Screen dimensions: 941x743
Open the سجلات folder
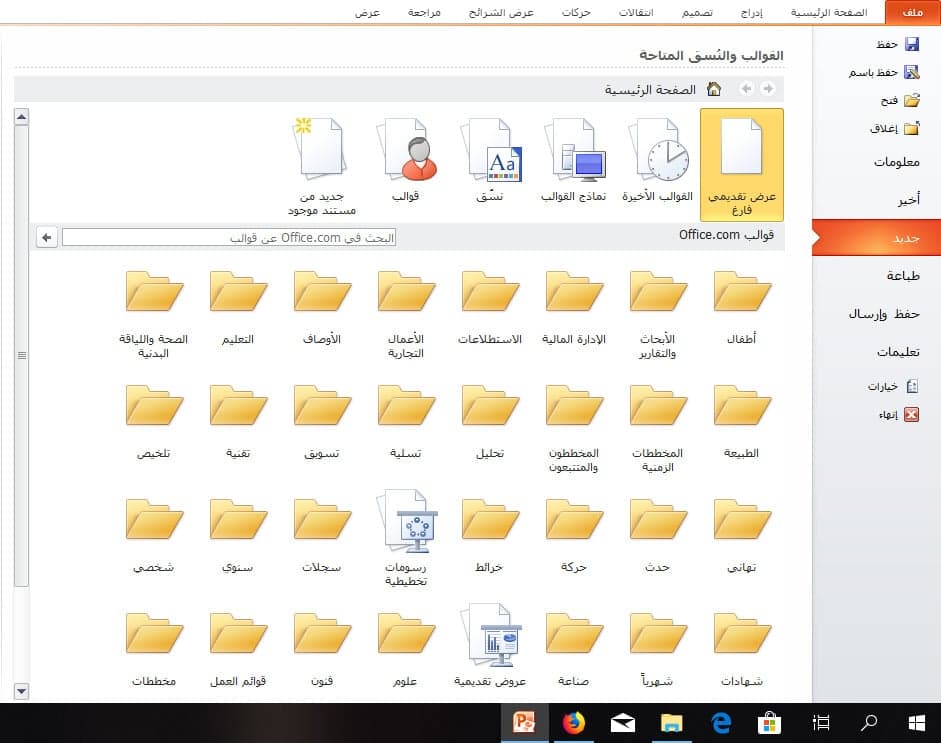322,535
